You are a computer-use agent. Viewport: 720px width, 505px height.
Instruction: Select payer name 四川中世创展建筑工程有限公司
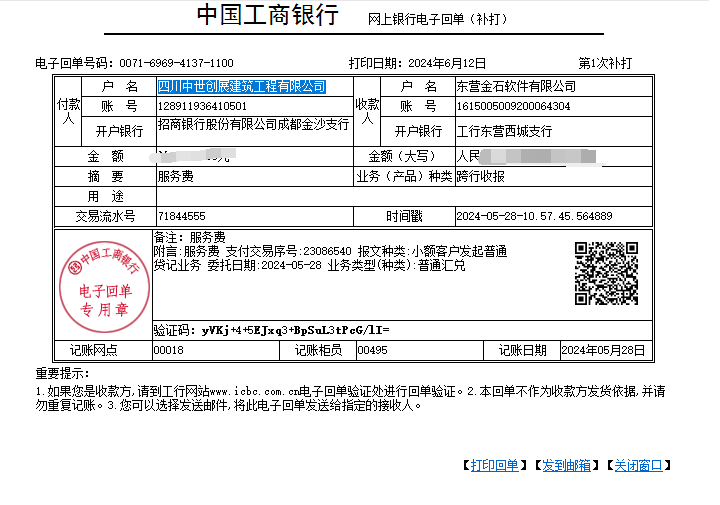pyautogui.click(x=242, y=86)
